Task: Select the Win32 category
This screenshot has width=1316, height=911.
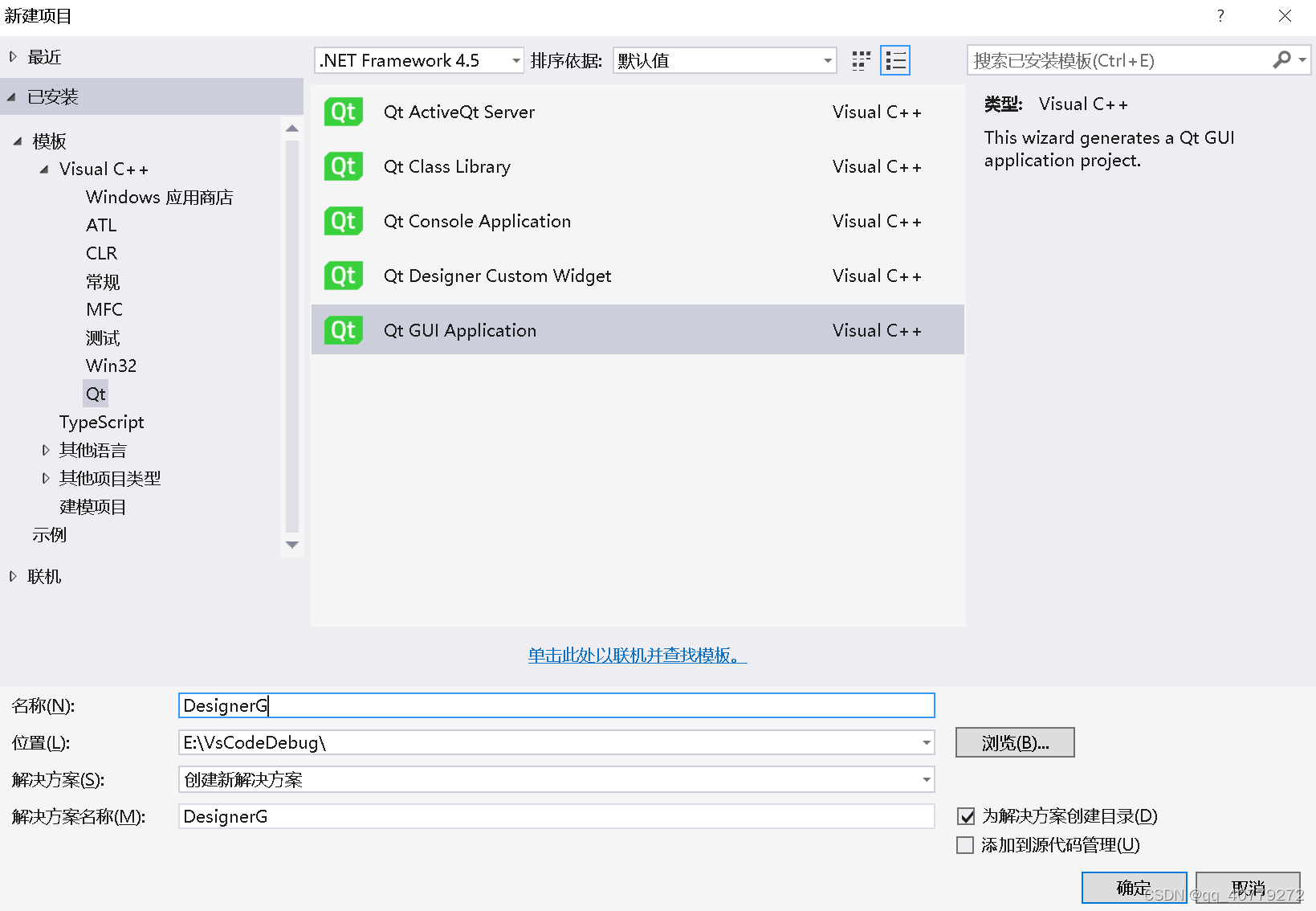Action: point(111,366)
